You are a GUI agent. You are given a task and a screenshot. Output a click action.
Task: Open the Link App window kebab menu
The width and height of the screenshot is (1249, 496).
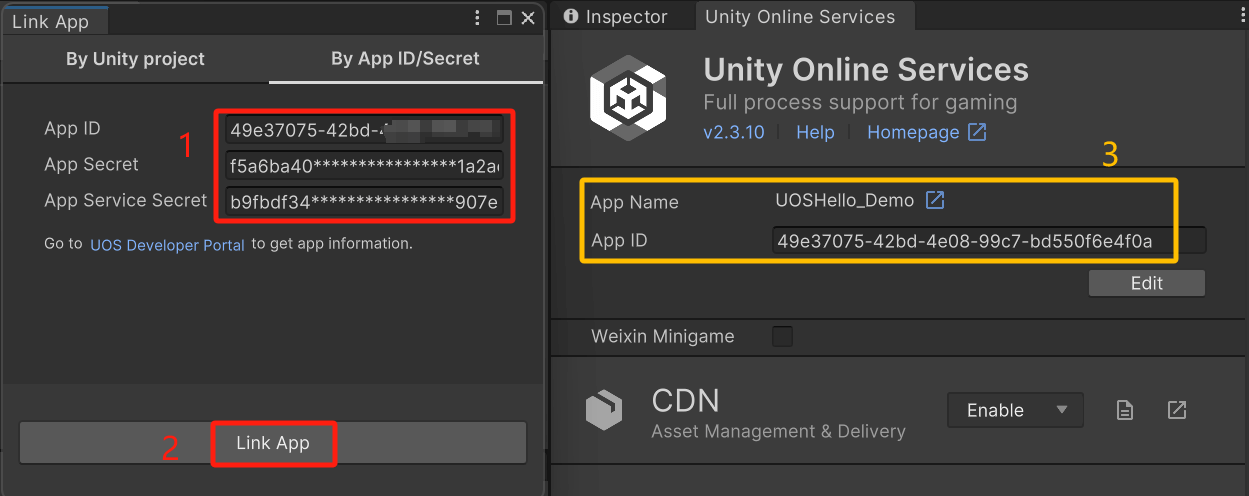[x=478, y=18]
